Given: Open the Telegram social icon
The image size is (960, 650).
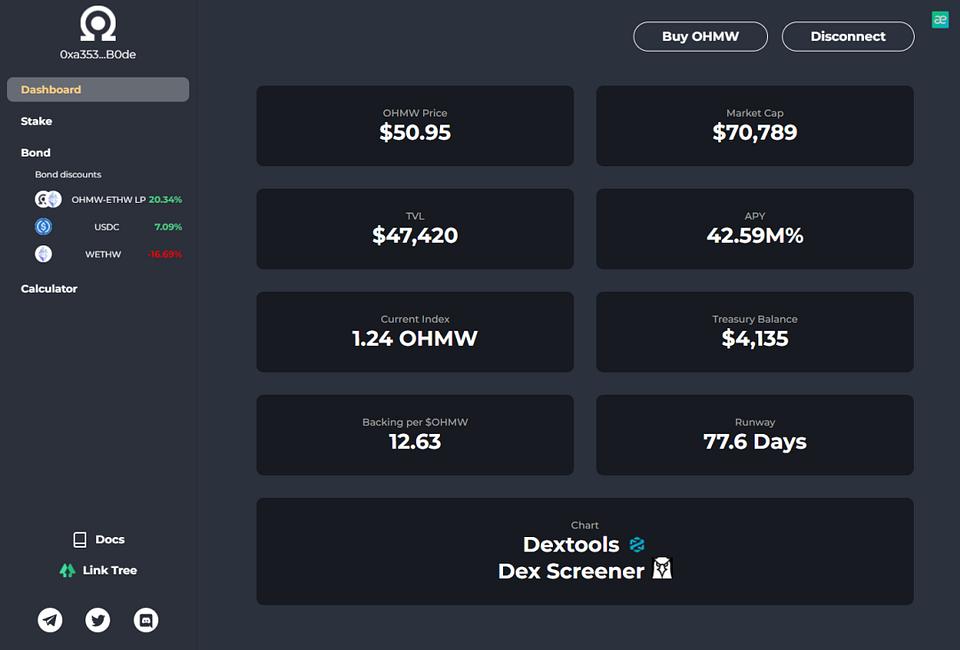Looking at the screenshot, I should 50,620.
